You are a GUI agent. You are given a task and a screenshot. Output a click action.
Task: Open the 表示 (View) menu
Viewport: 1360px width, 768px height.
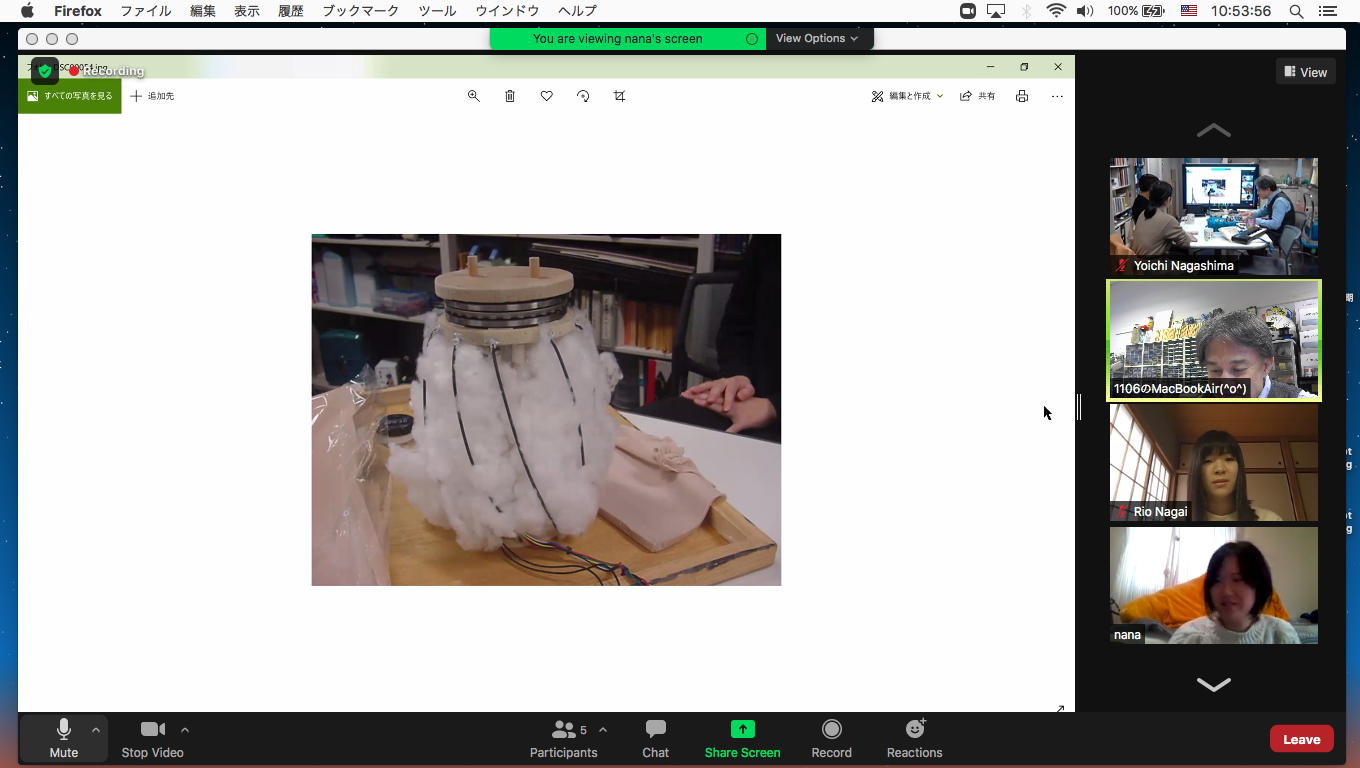[246, 11]
